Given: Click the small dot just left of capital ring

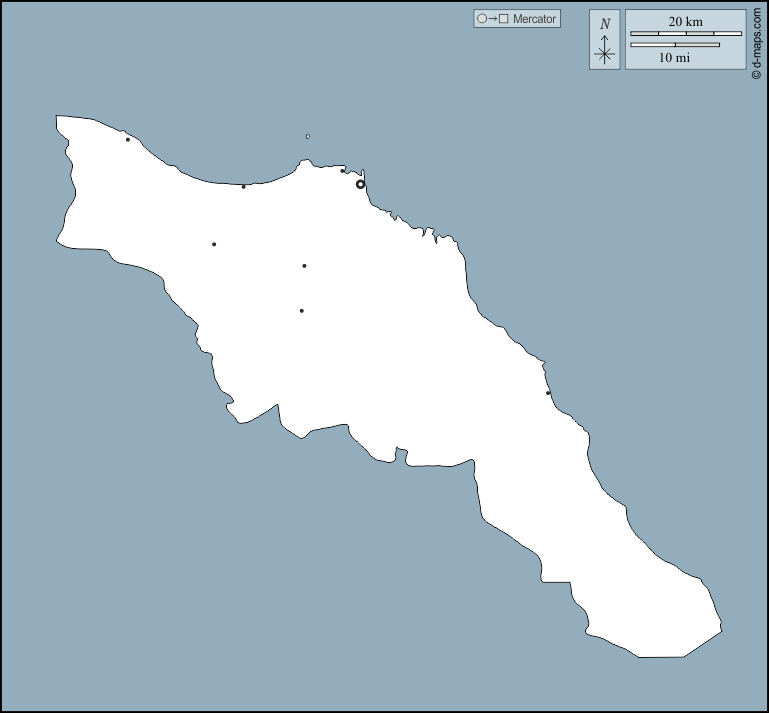Looking at the screenshot, I should coord(342,171).
